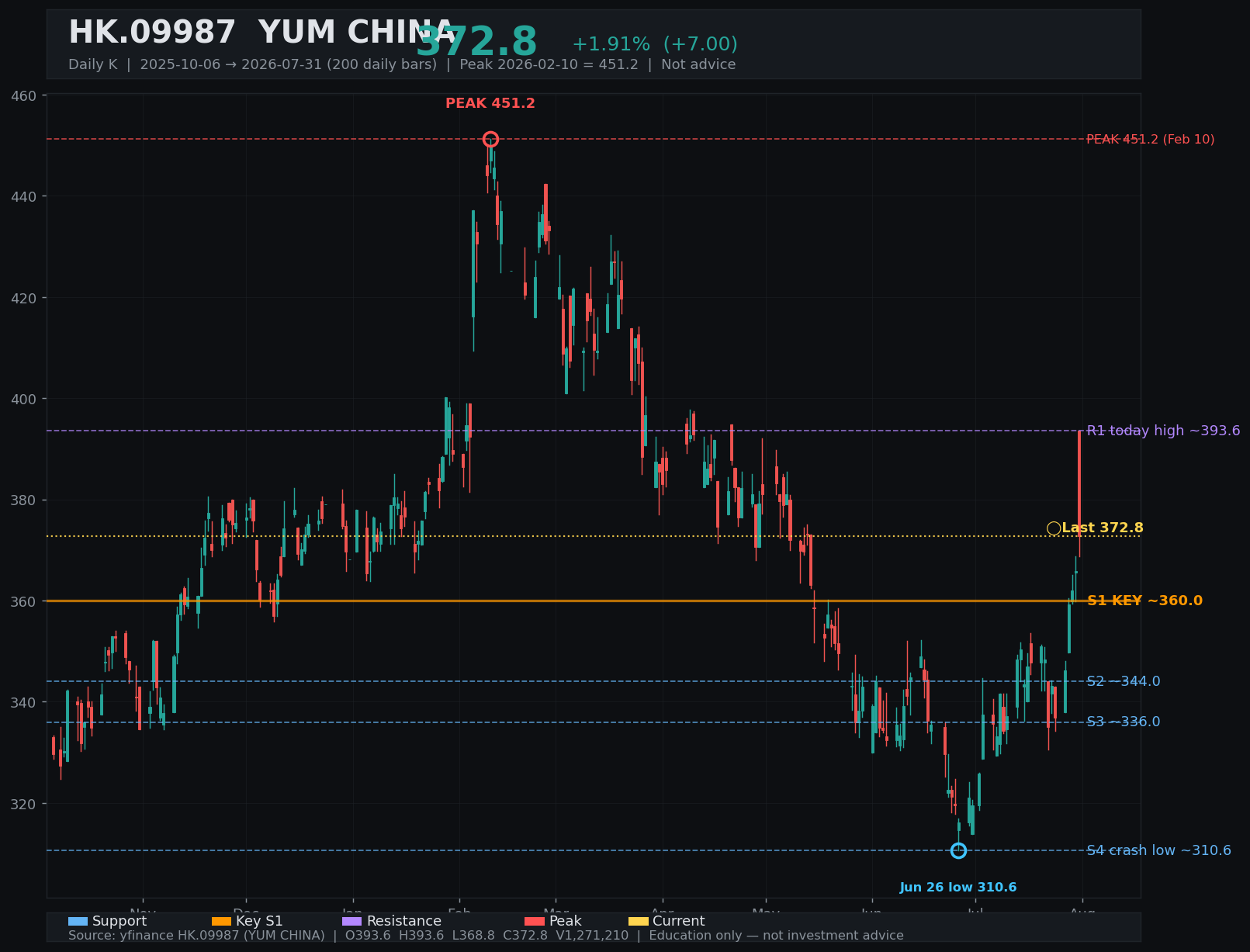Screen dimensions: 1250x952
Task: Click the 'Resistance' legend label
Action: [x=404, y=921]
